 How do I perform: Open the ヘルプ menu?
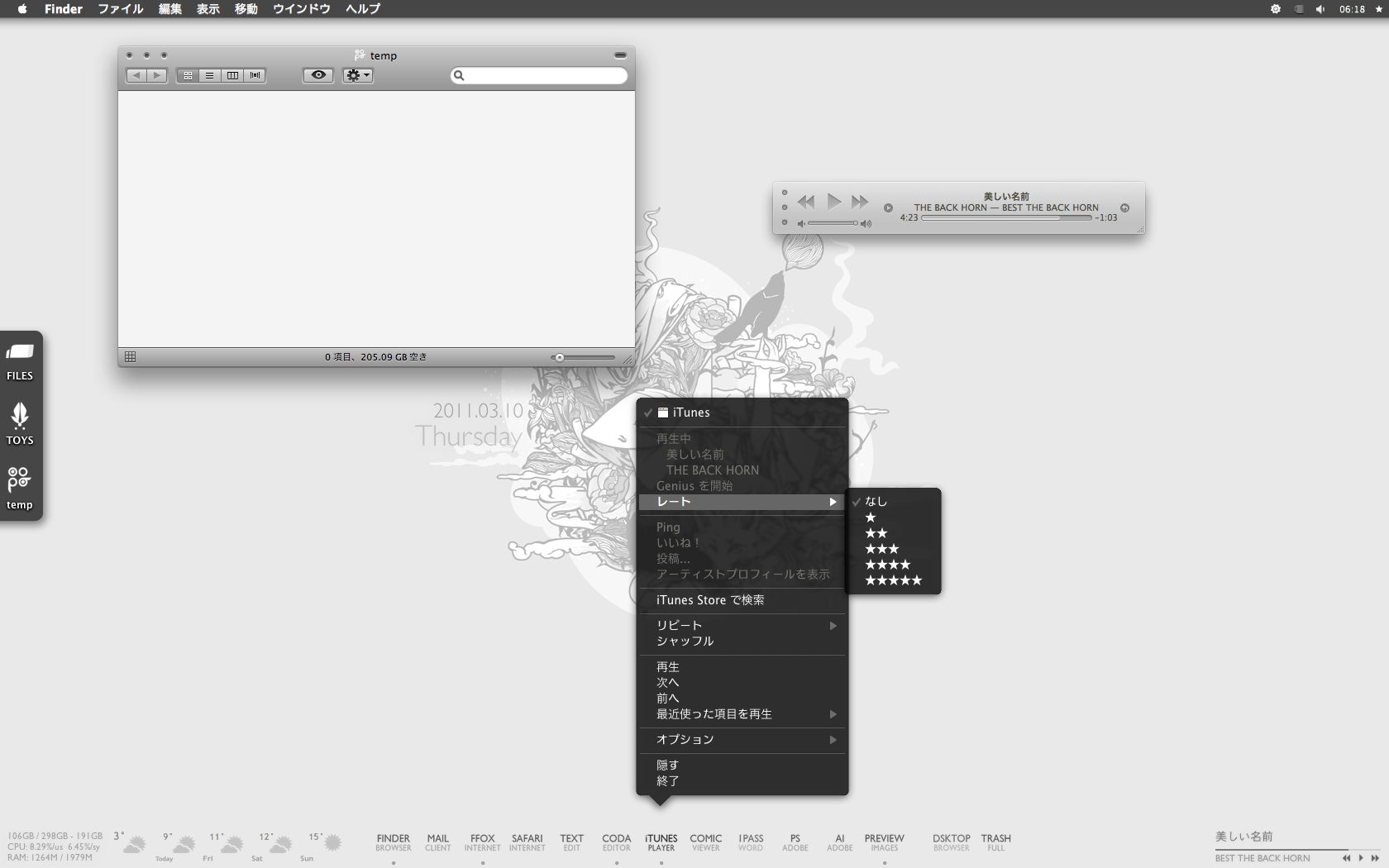[363, 9]
